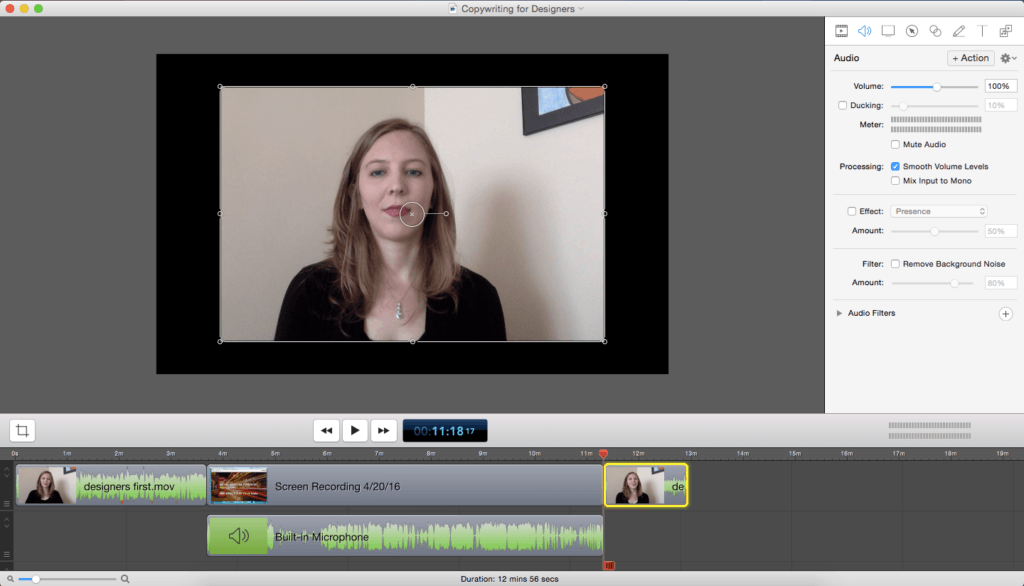This screenshot has width=1024, height=586.
Task: Open the gear settings dropdown menu
Action: (x=1008, y=59)
